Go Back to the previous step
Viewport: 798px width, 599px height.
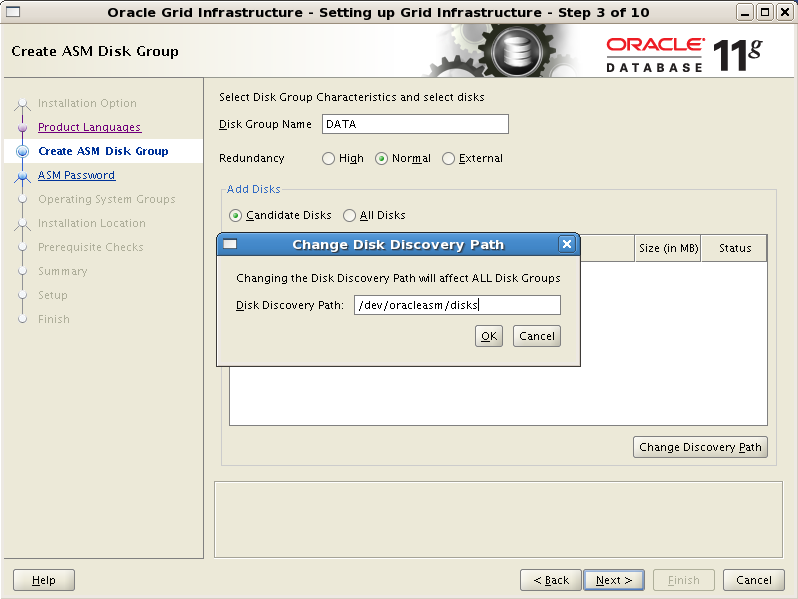pyautogui.click(x=551, y=580)
